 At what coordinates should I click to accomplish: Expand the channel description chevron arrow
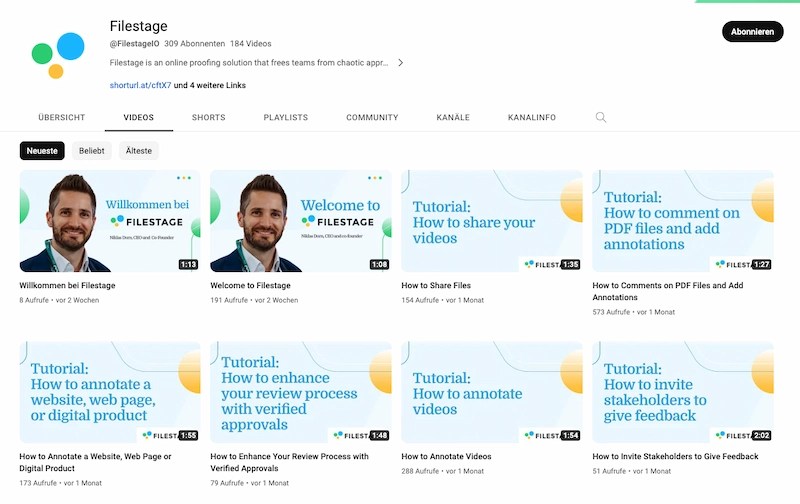[401, 63]
